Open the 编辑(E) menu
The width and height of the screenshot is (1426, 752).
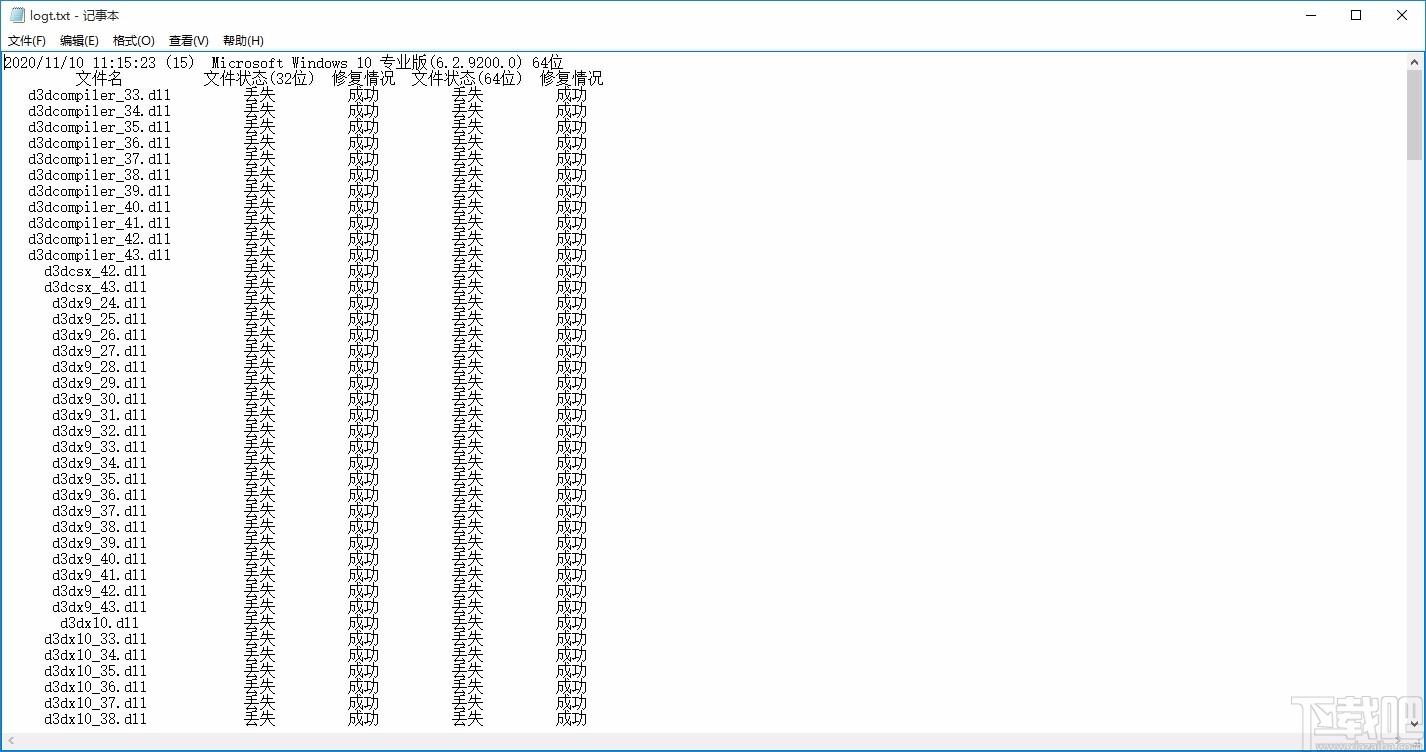pyautogui.click(x=79, y=41)
